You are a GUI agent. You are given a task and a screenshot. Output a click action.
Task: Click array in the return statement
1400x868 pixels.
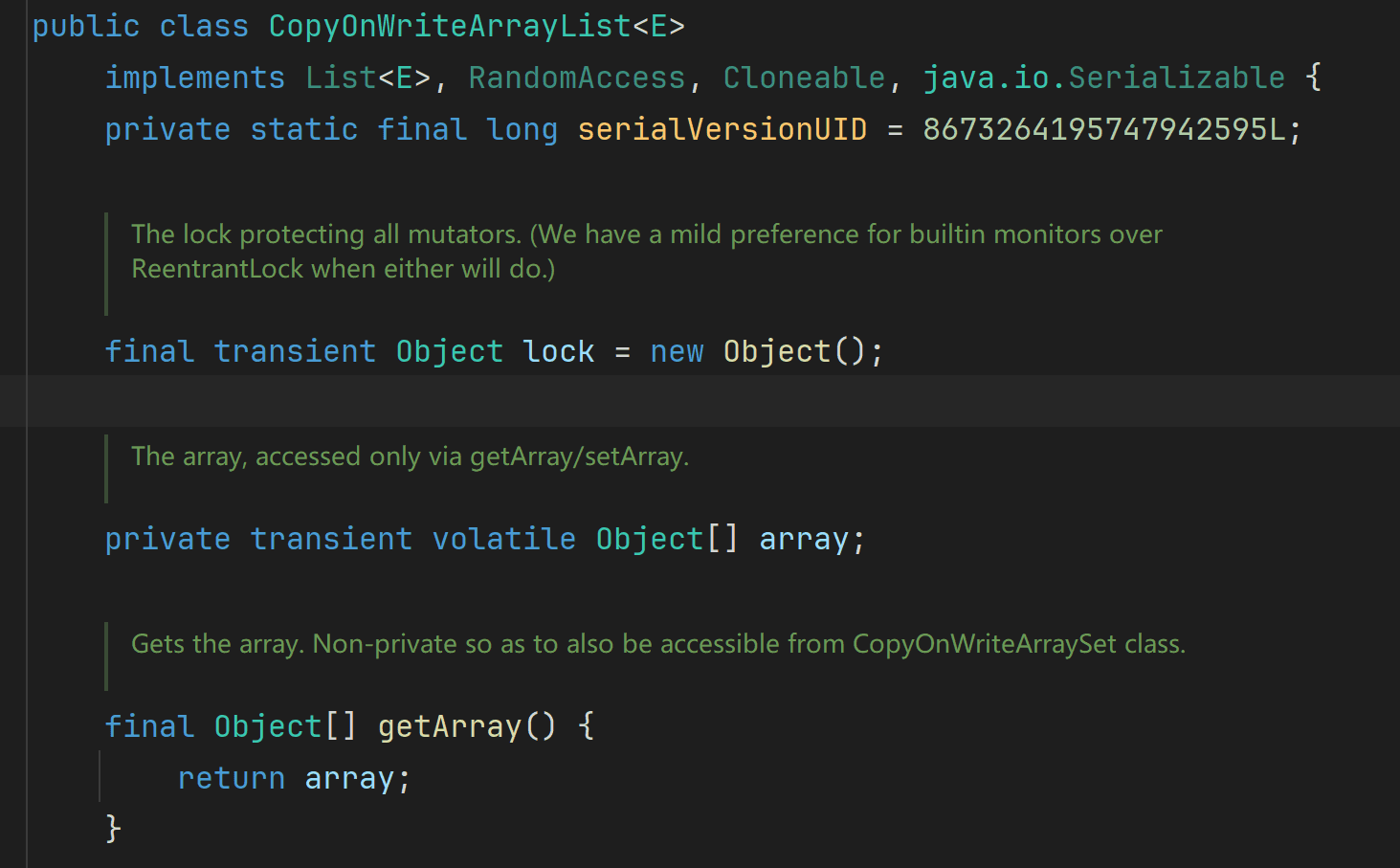[x=348, y=778]
